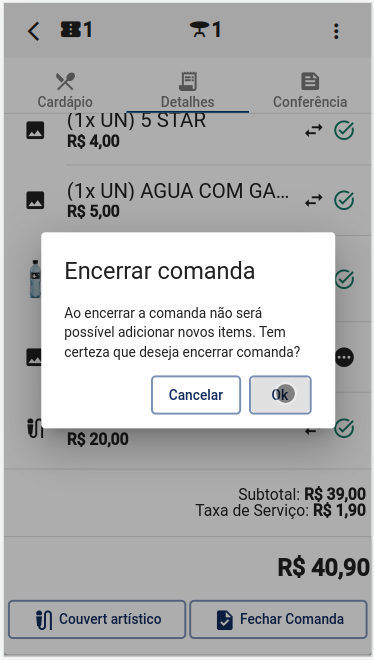Screen dimensions: 374x660
Task: Add Couvert artístico charge
Action: tap(97, 619)
